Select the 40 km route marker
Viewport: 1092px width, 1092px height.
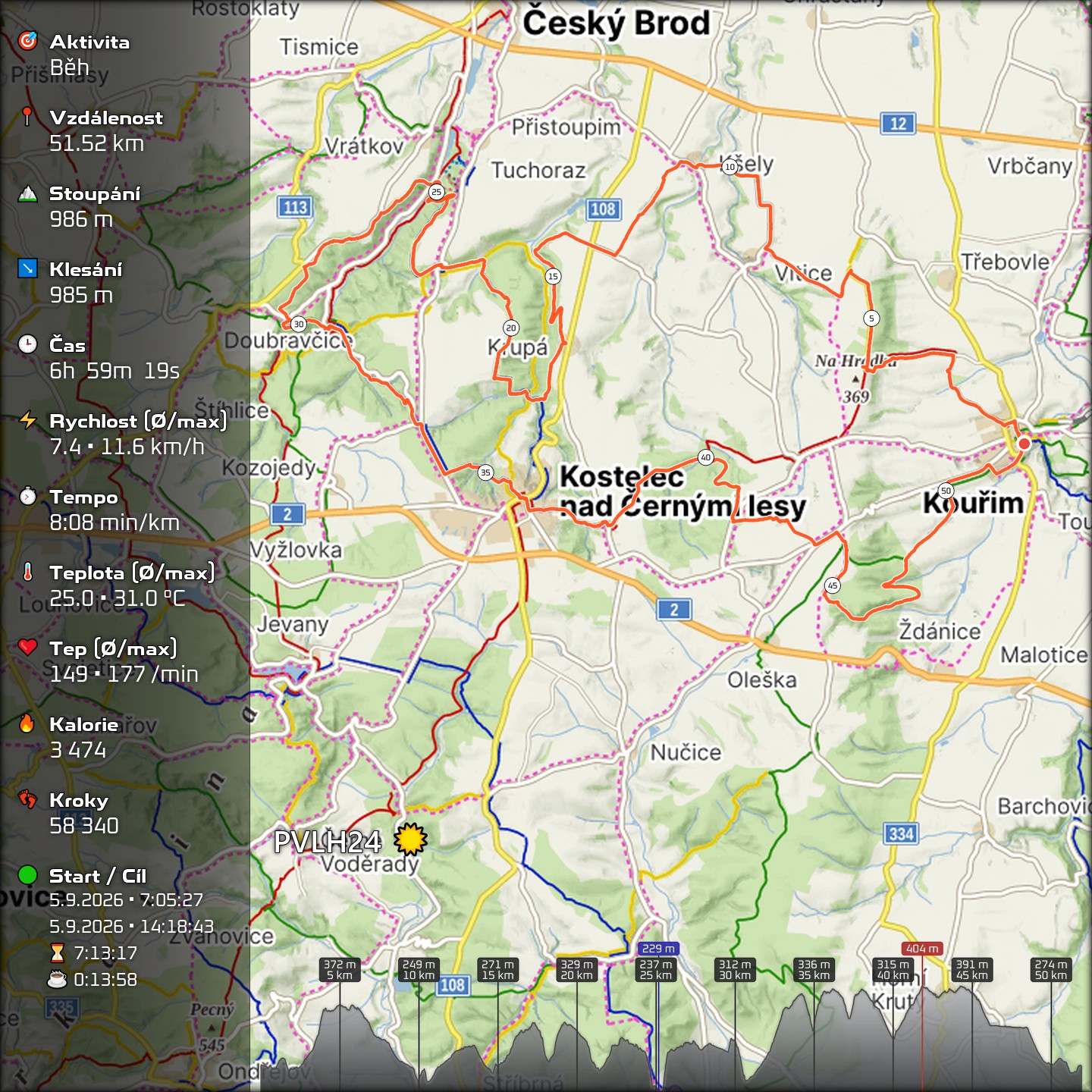click(706, 457)
